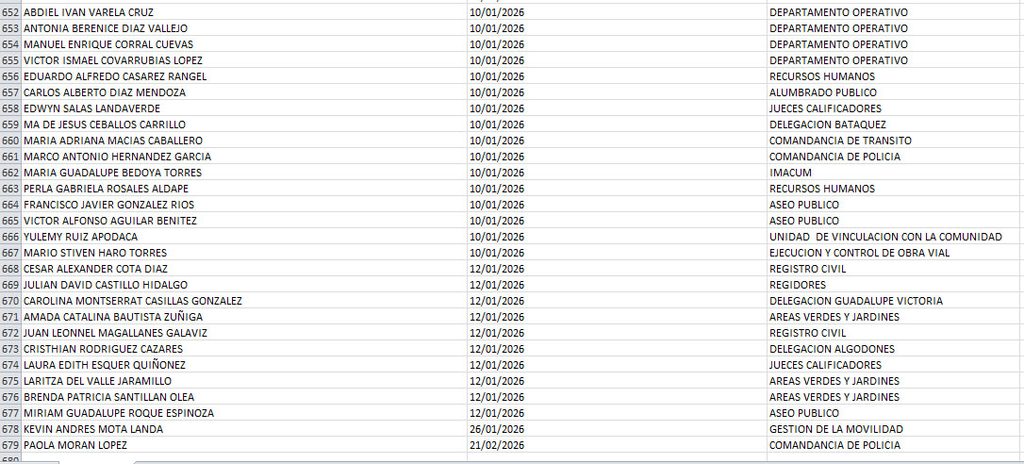Select cell LAURA EDITH ESQUER QUIÑONEZ
This screenshot has width=1024, height=464.
244,365
